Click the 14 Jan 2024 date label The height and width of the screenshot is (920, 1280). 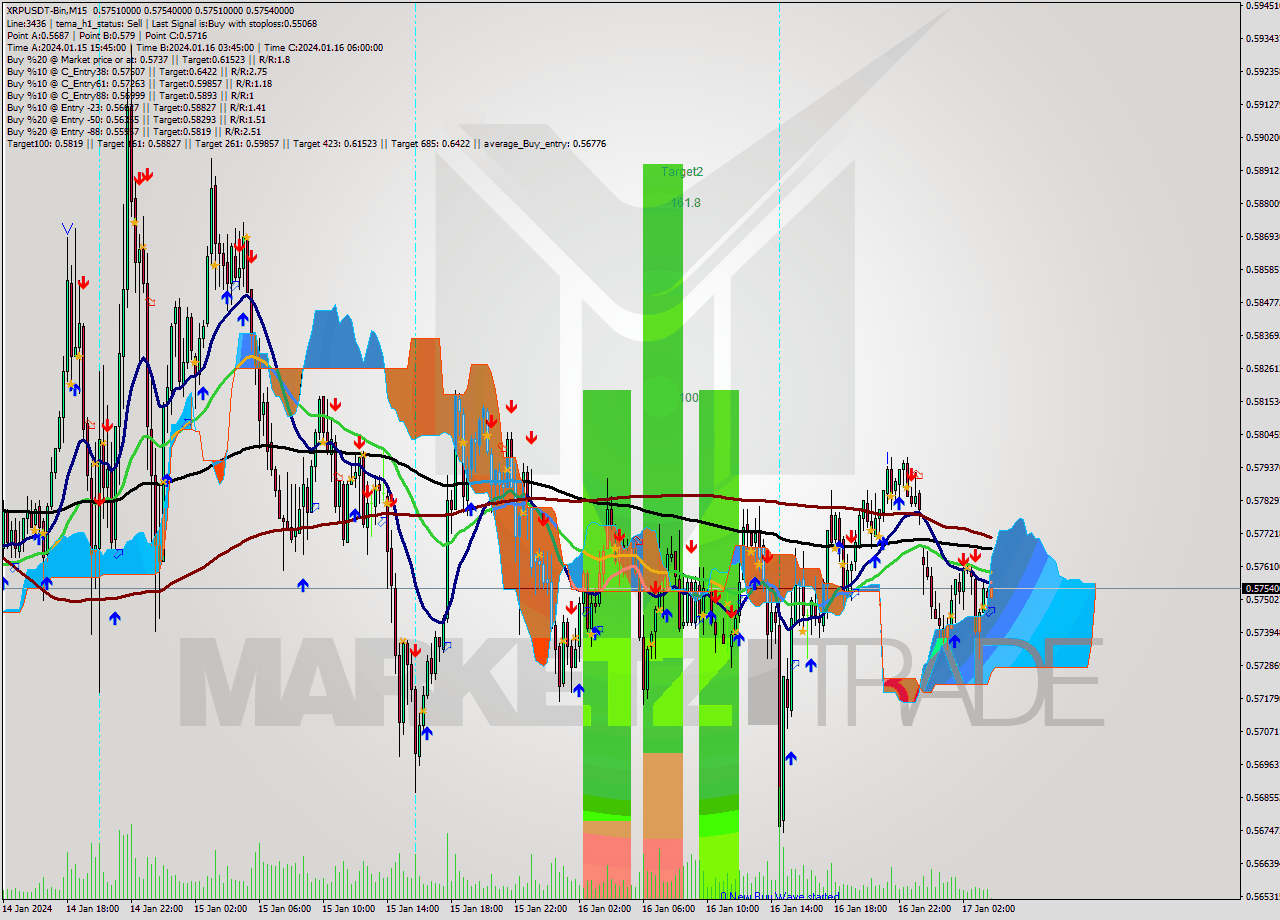click(x=27, y=909)
